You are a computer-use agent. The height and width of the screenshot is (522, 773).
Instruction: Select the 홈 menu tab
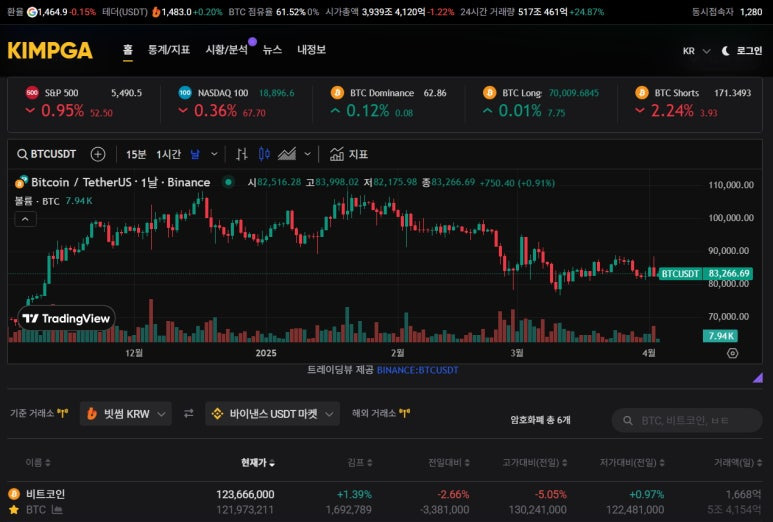click(x=128, y=50)
